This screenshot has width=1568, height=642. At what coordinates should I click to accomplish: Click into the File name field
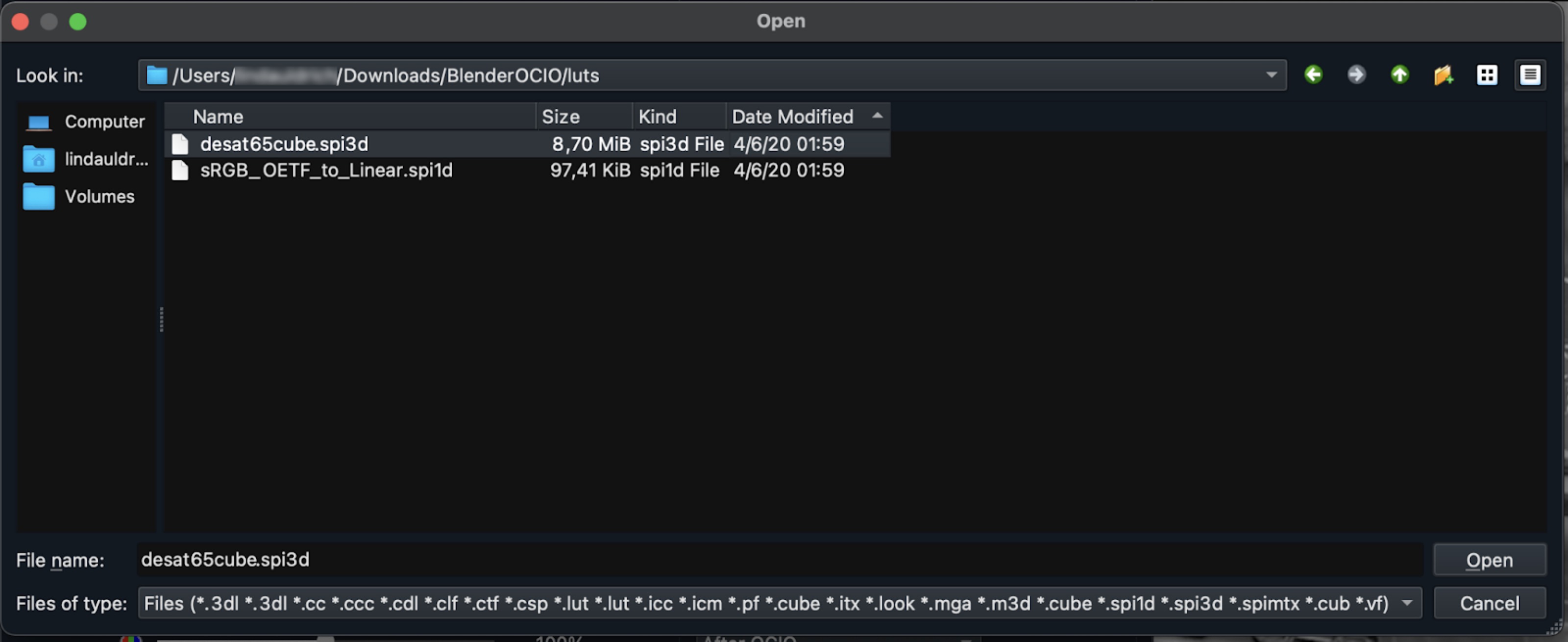point(779,560)
